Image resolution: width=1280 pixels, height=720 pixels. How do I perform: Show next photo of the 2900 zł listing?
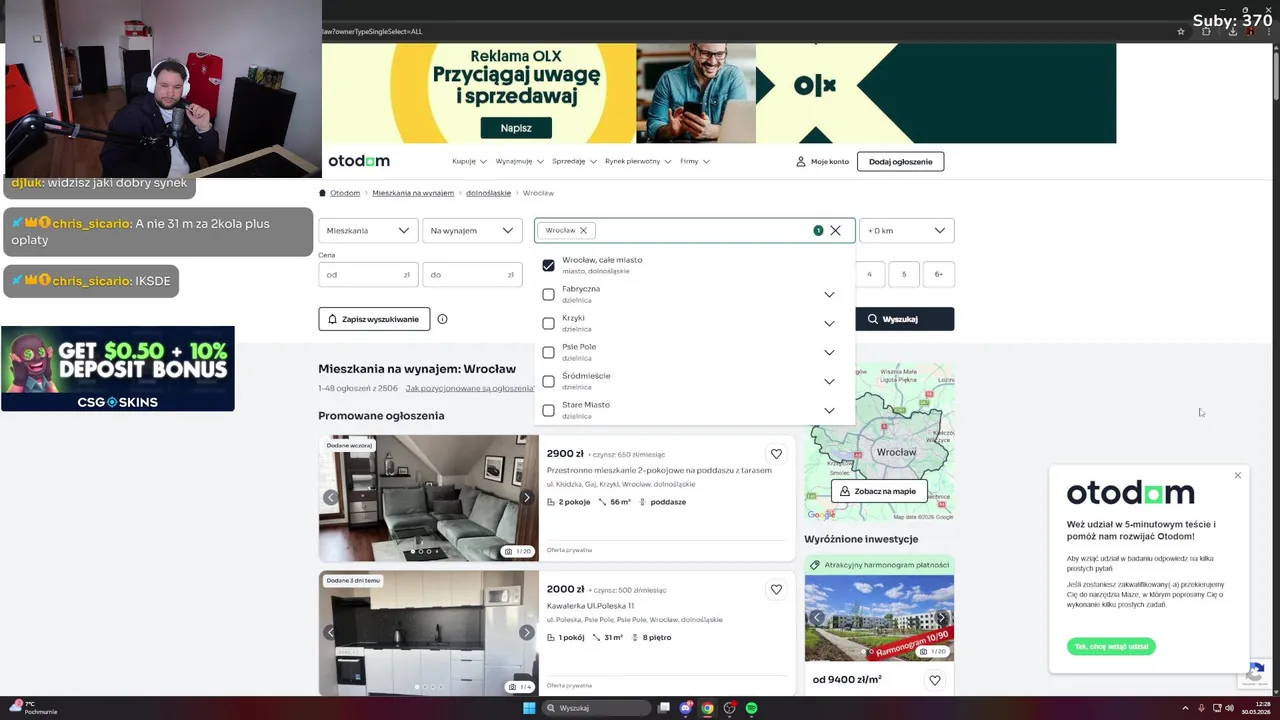pyautogui.click(x=526, y=497)
